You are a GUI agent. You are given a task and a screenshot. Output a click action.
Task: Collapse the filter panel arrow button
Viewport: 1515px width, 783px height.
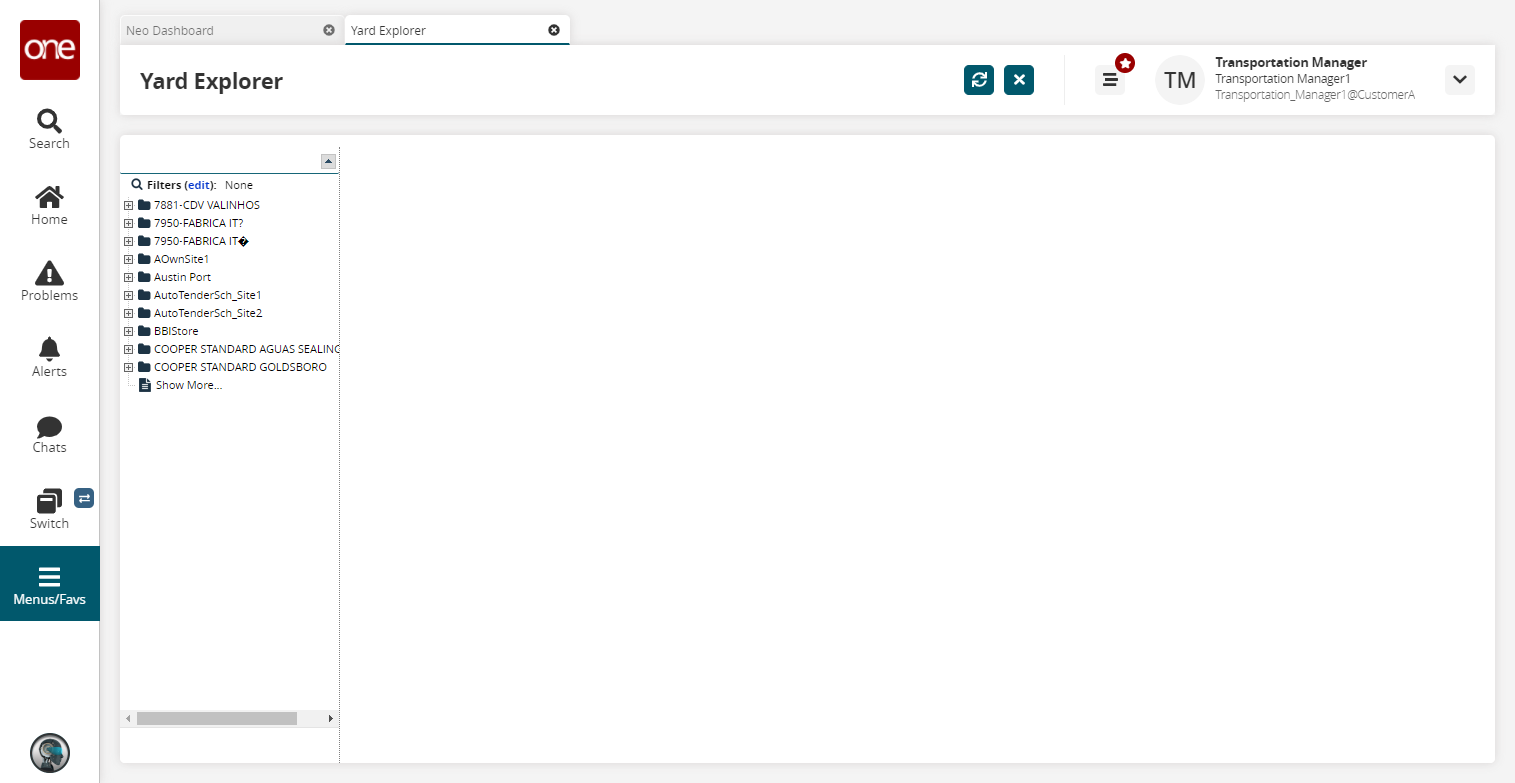click(x=328, y=161)
